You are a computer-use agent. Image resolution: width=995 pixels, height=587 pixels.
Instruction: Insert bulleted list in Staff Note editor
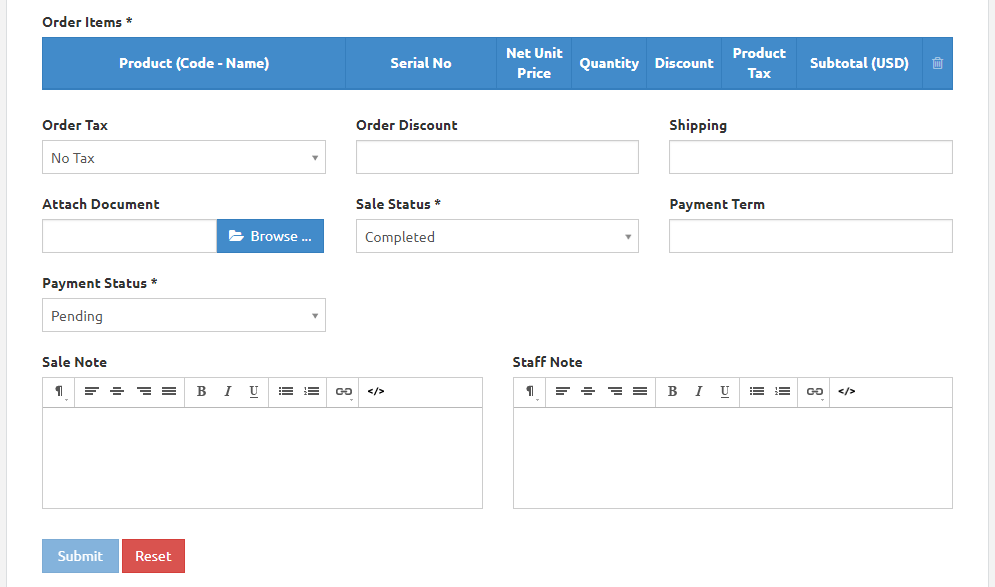757,391
